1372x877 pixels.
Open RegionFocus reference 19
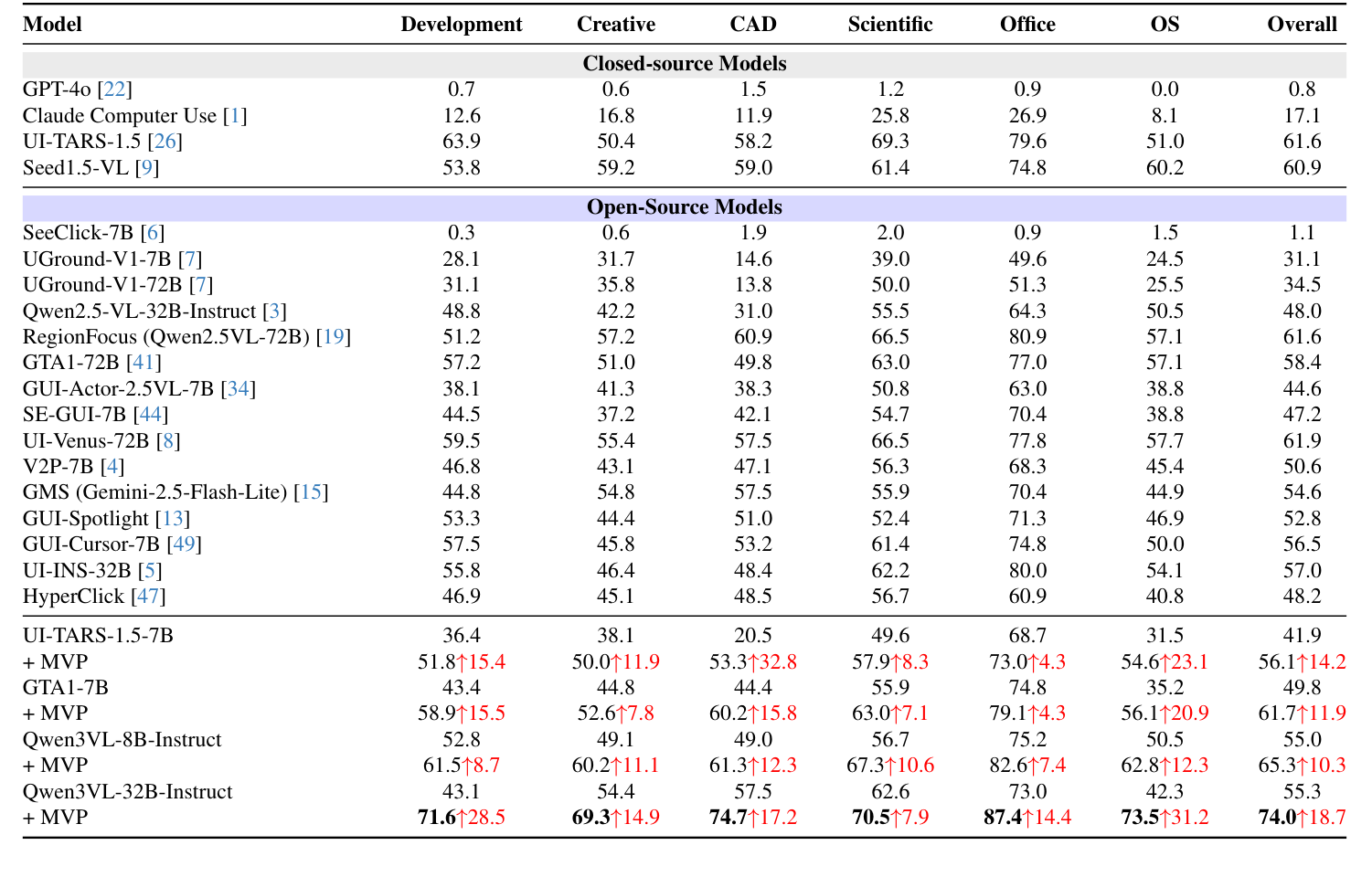(334, 337)
